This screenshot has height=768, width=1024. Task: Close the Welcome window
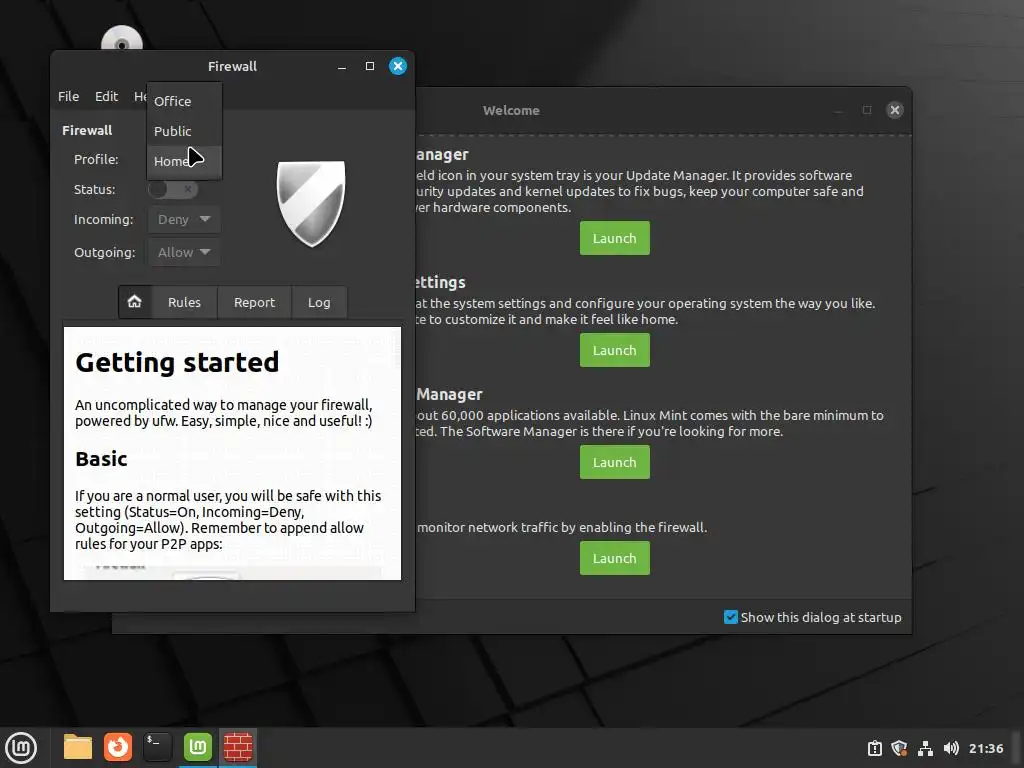pos(895,110)
